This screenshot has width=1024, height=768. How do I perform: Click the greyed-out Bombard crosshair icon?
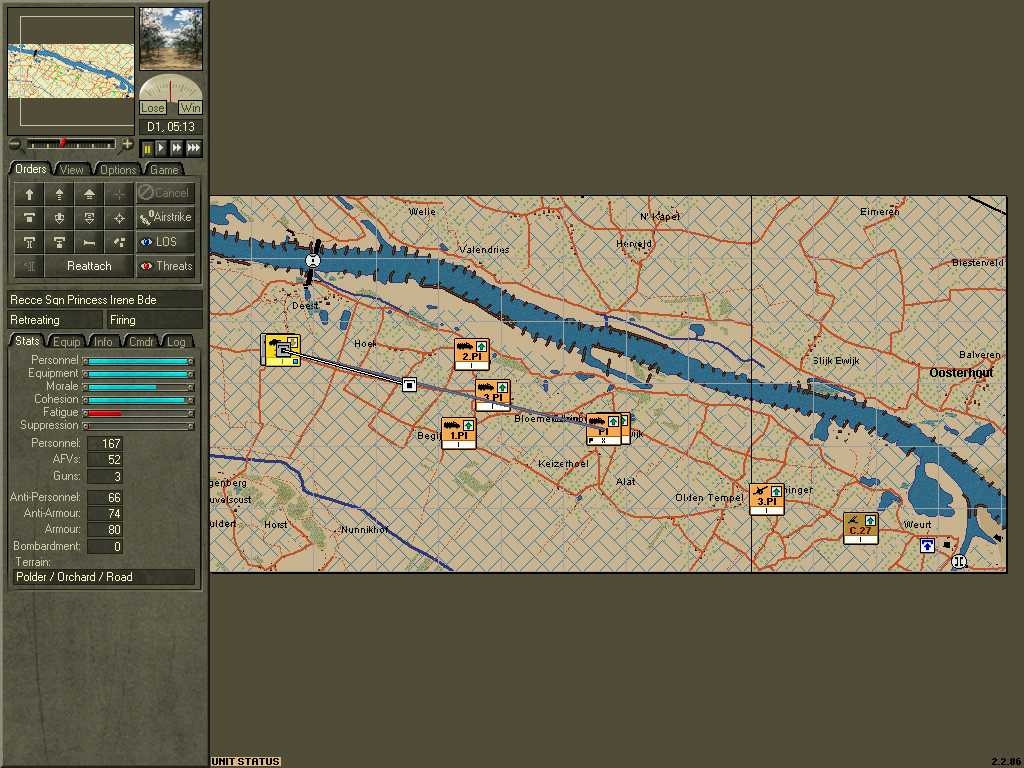(x=119, y=193)
